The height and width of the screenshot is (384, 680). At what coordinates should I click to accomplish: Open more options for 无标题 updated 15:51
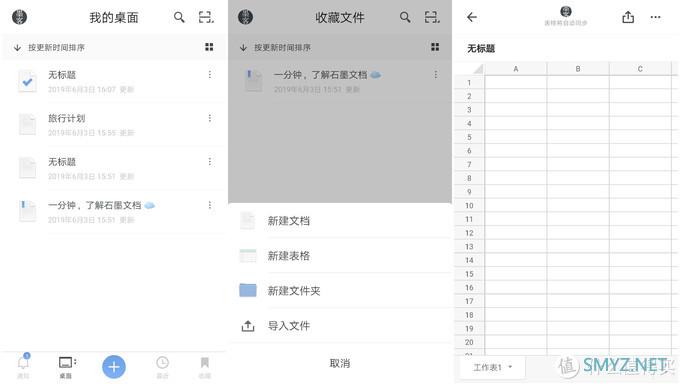pos(210,161)
